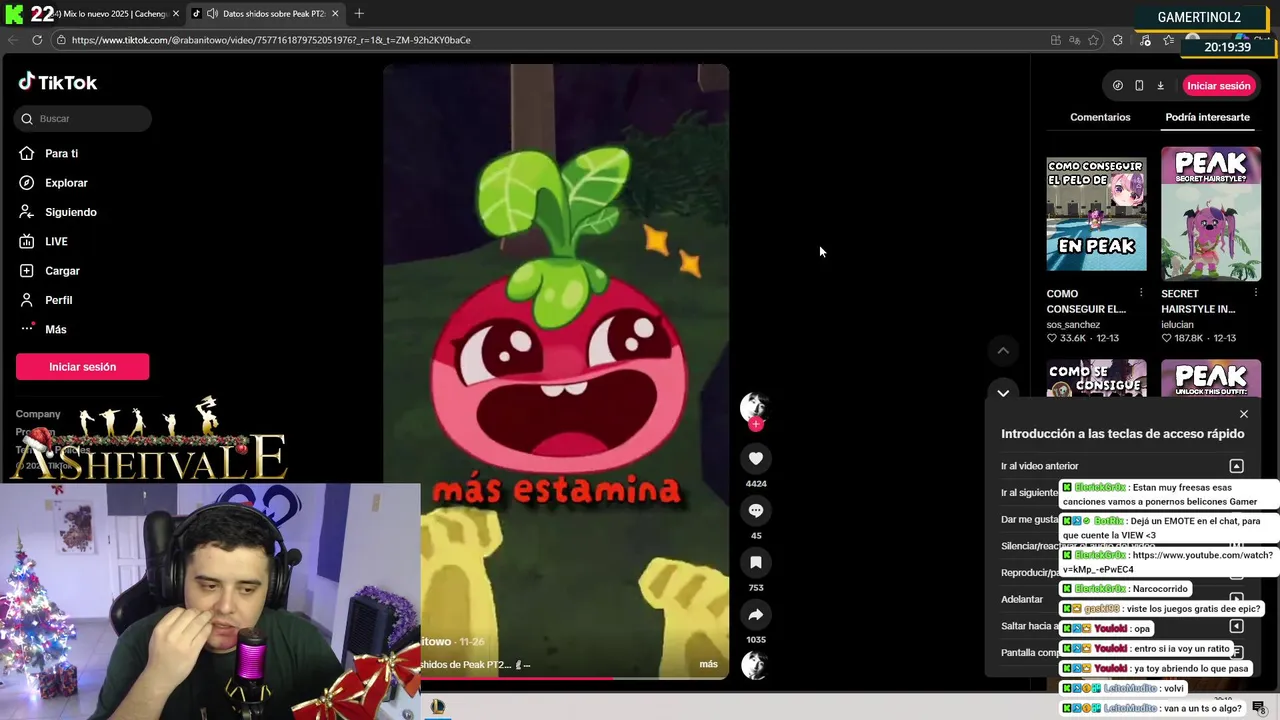Viewport: 1280px width, 720px height.
Task: Bookmark the video with save icon
Action: pyautogui.click(x=756, y=562)
